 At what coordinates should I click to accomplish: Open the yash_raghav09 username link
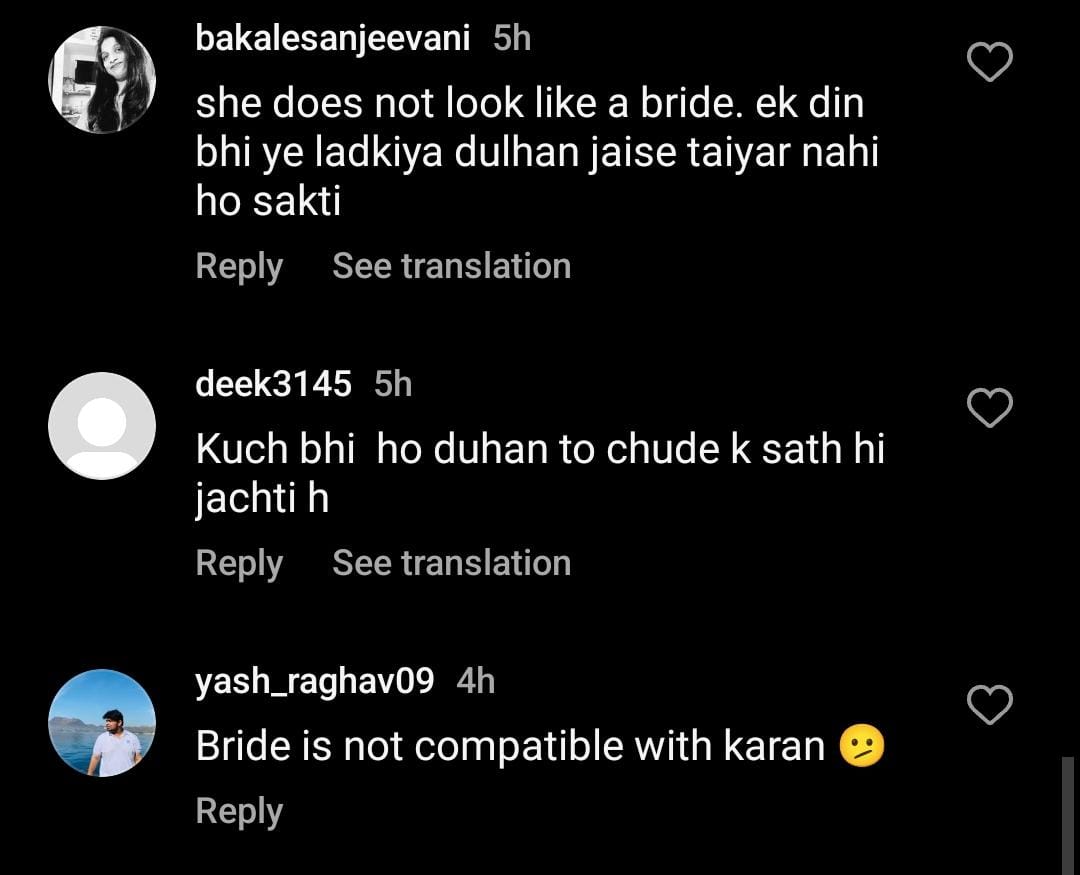pyautogui.click(x=315, y=681)
